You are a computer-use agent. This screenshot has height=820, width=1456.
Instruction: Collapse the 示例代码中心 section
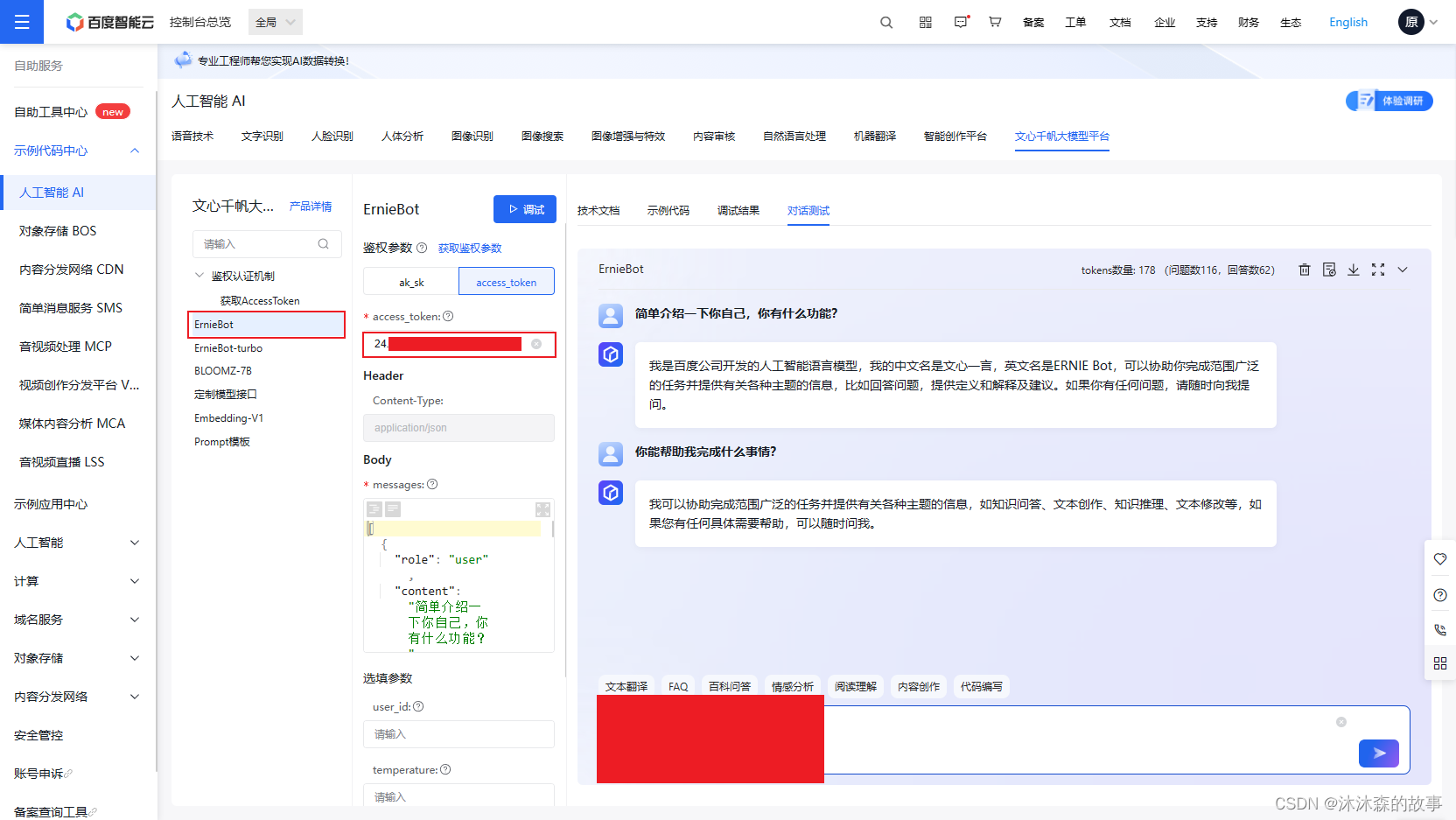point(135,151)
